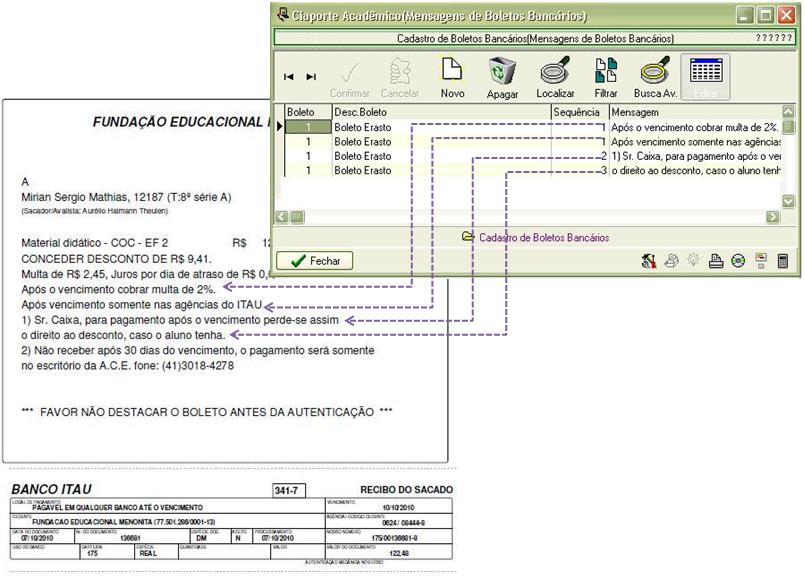The height and width of the screenshot is (576, 805).
Task: Click the calculator icon in bottom bar
Action: click(x=782, y=261)
